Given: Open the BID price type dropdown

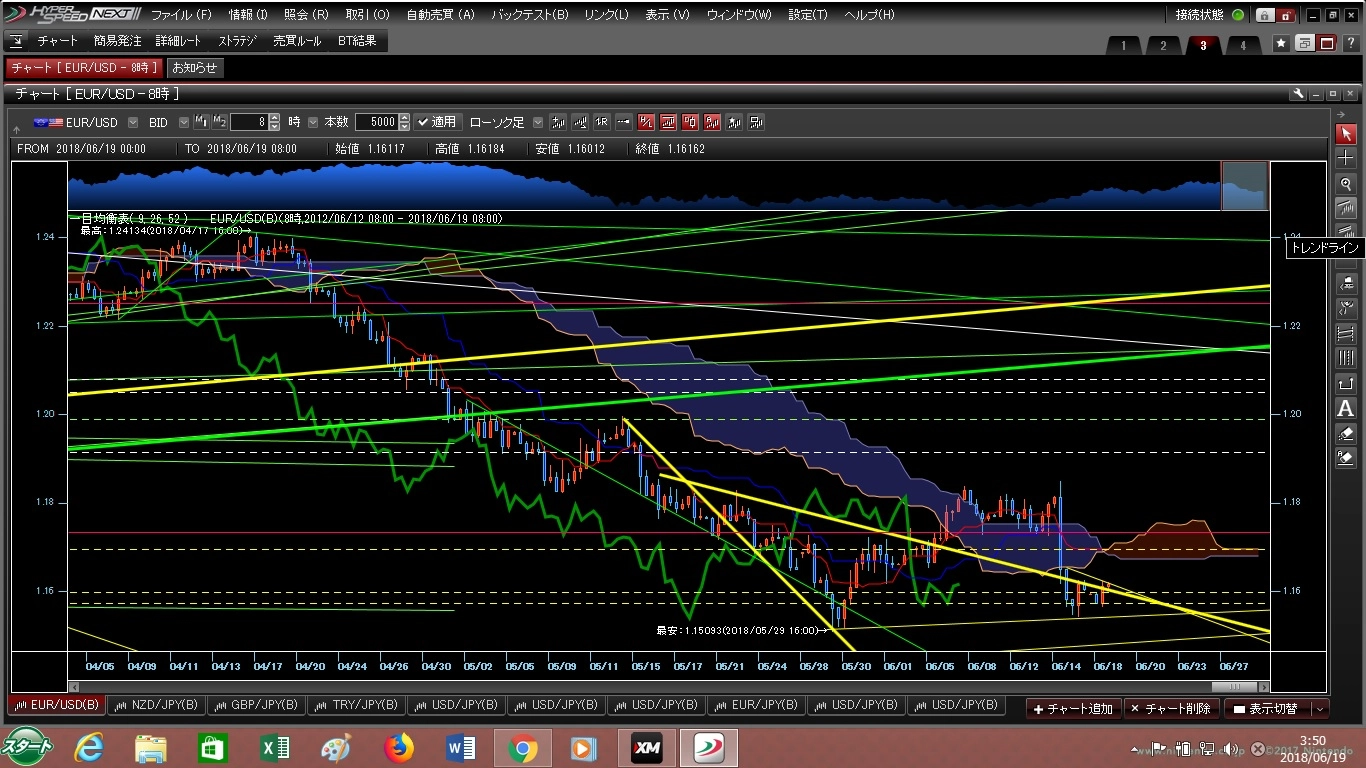Looking at the screenshot, I should point(183,123).
